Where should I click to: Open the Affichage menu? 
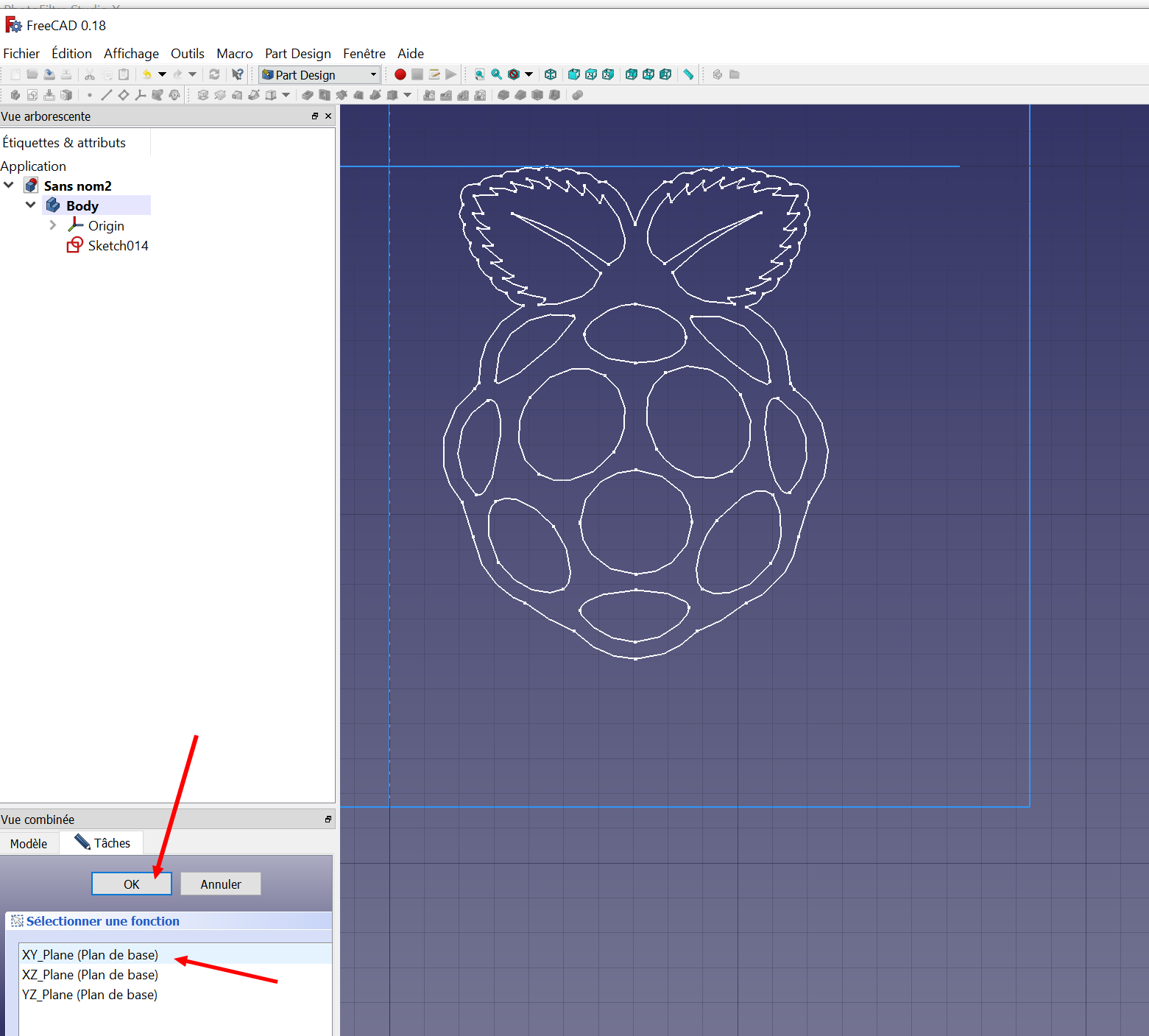131,54
